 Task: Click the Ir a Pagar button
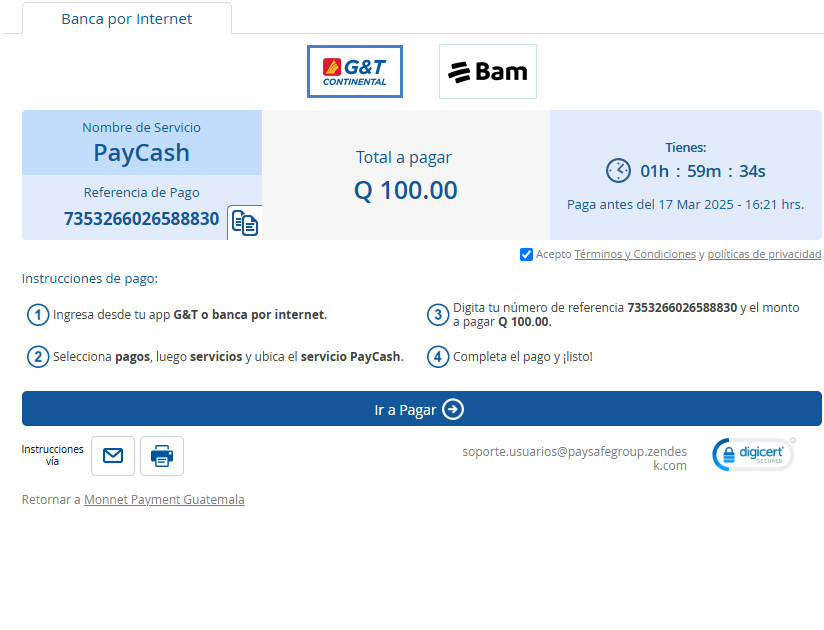coord(421,409)
